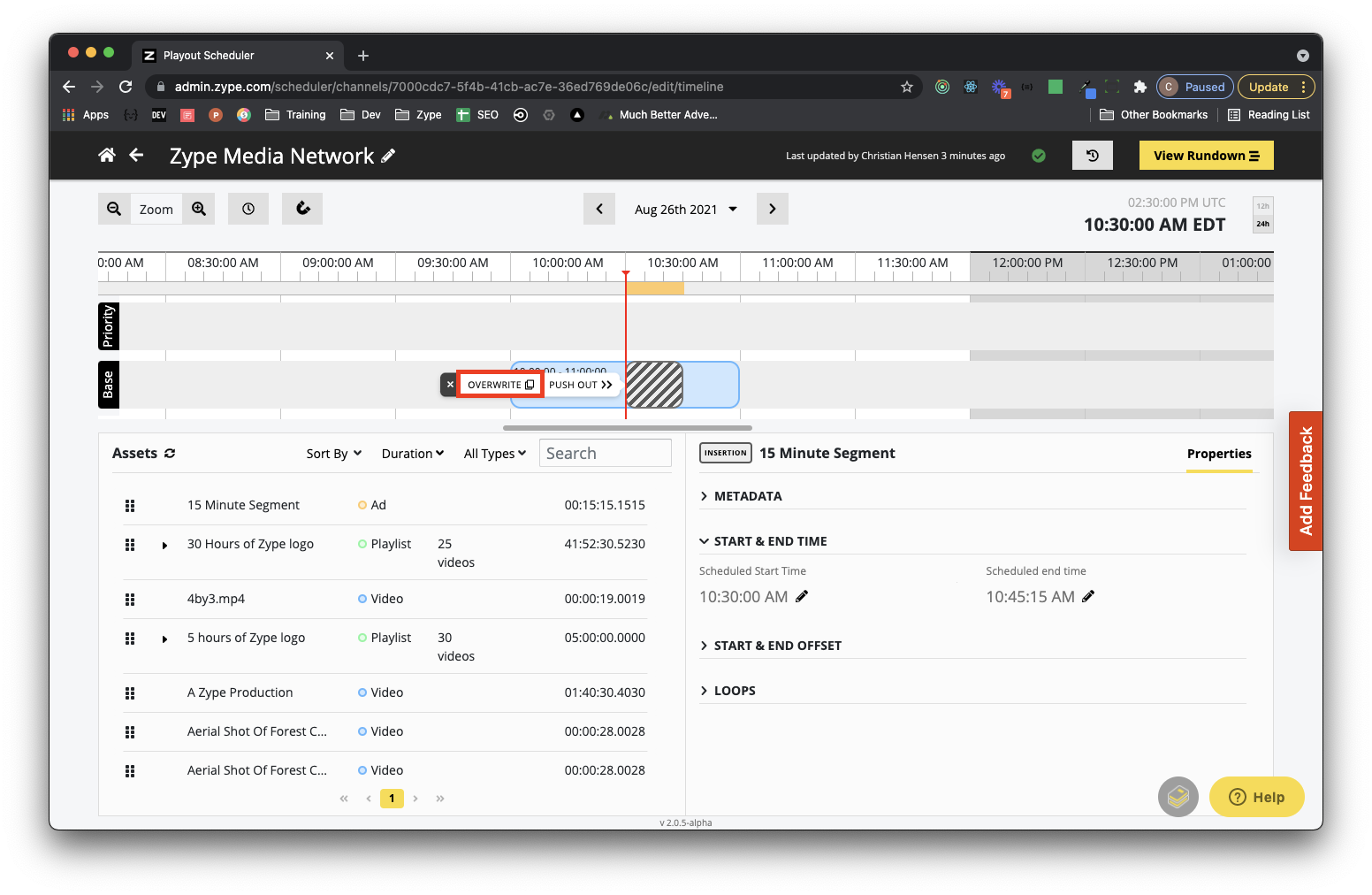
Task: Reload the browser page
Action: [126, 87]
